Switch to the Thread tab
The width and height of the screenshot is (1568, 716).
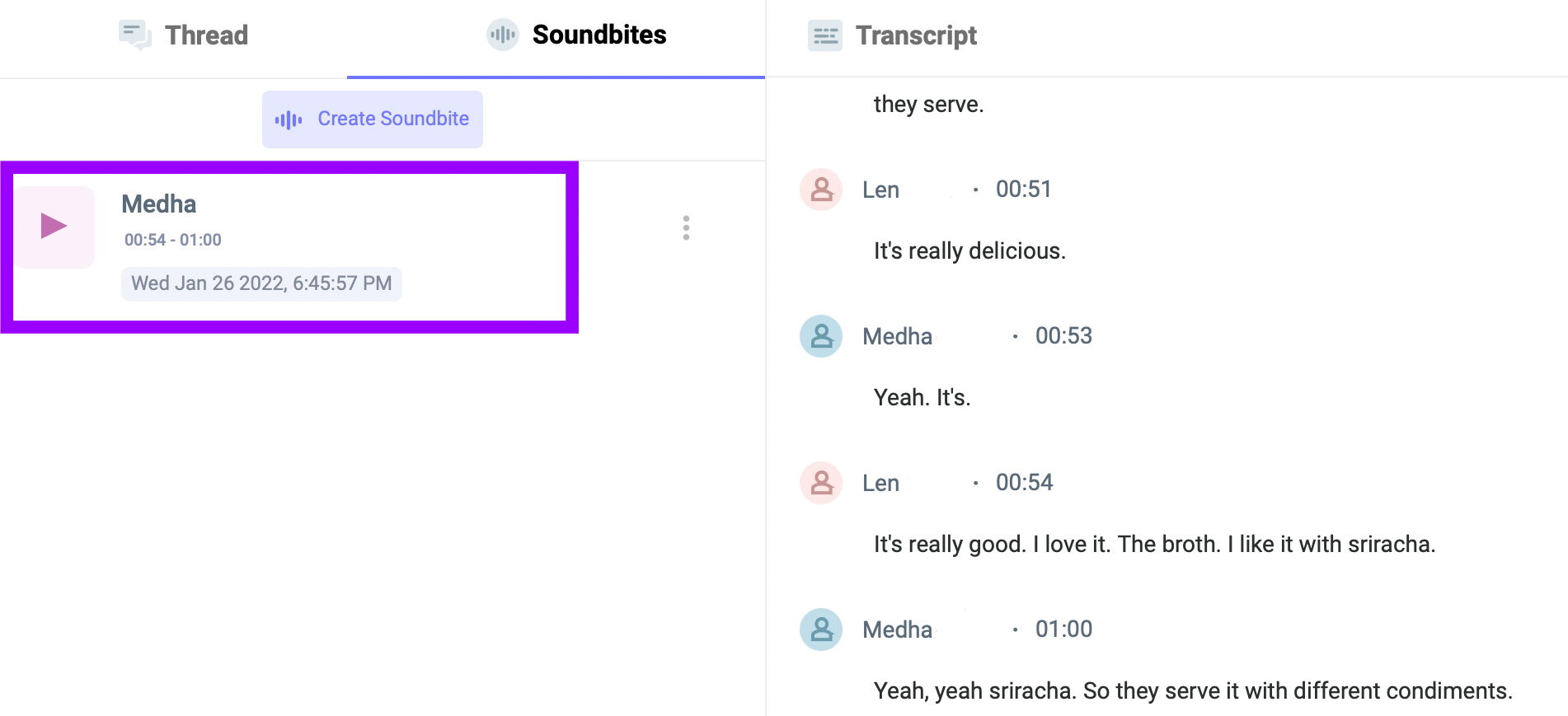(183, 35)
